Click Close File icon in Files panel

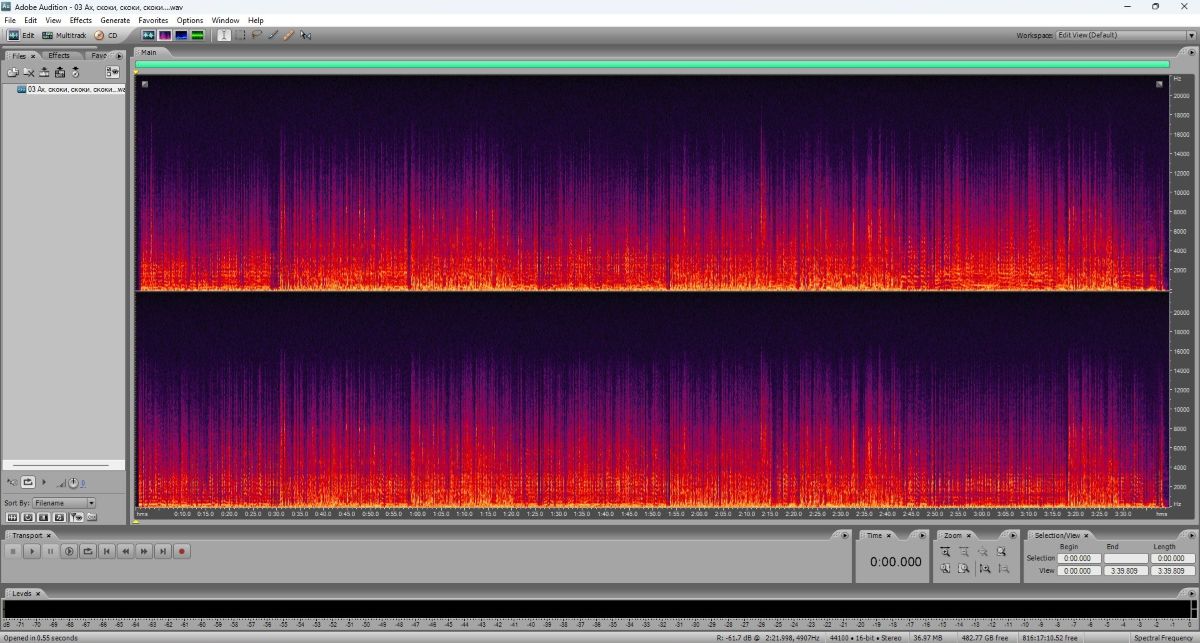click(29, 72)
